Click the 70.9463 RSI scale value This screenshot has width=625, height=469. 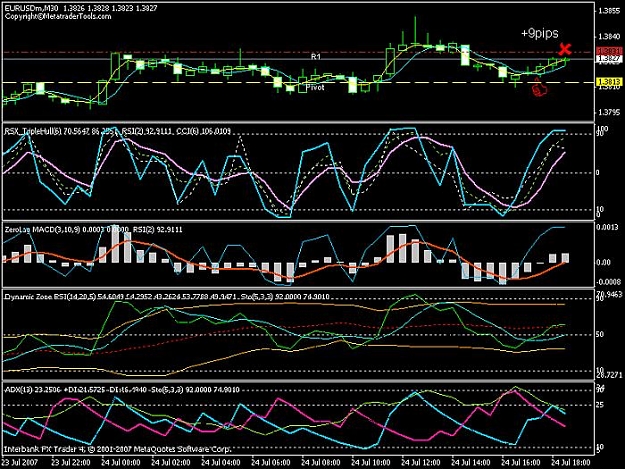pyautogui.click(x=609, y=294)
